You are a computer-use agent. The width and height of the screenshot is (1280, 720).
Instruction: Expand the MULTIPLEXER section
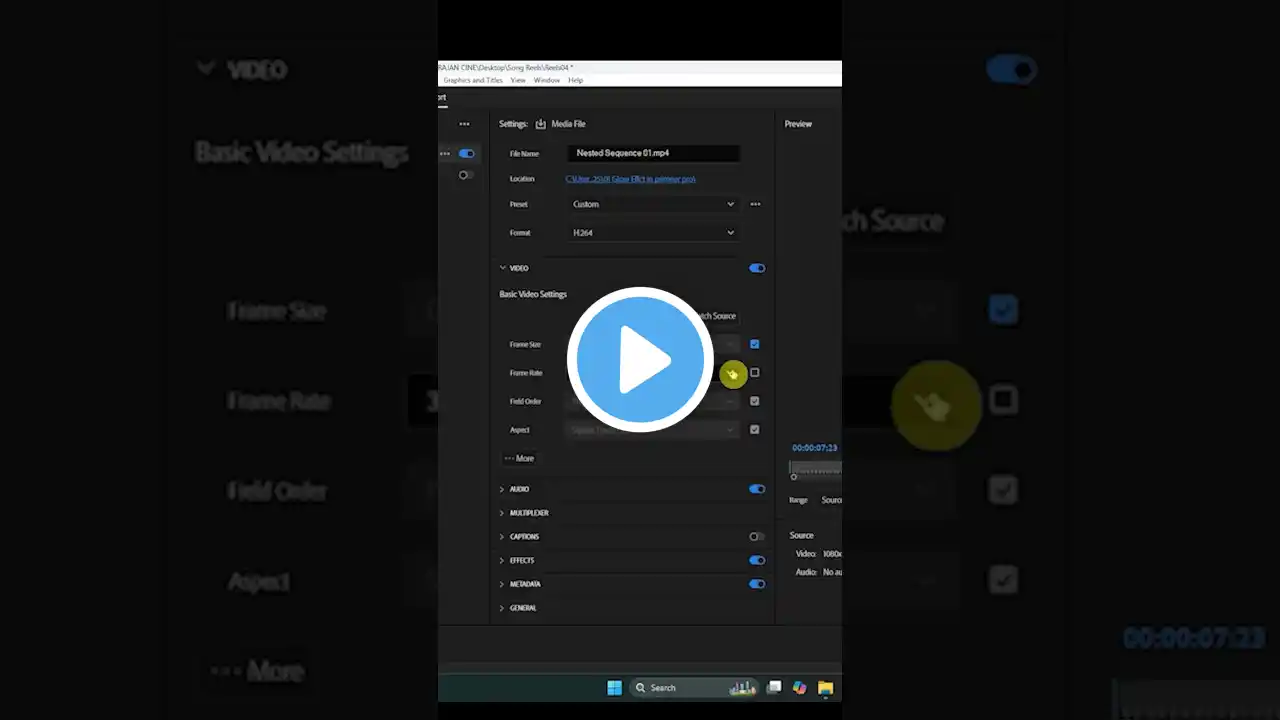[502, 513]
